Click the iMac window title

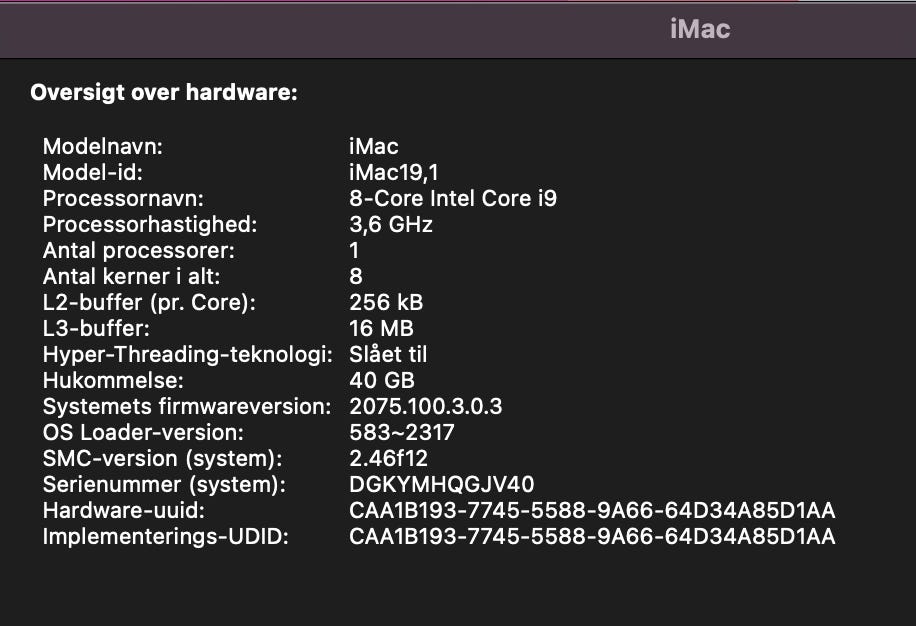(700, 29)
